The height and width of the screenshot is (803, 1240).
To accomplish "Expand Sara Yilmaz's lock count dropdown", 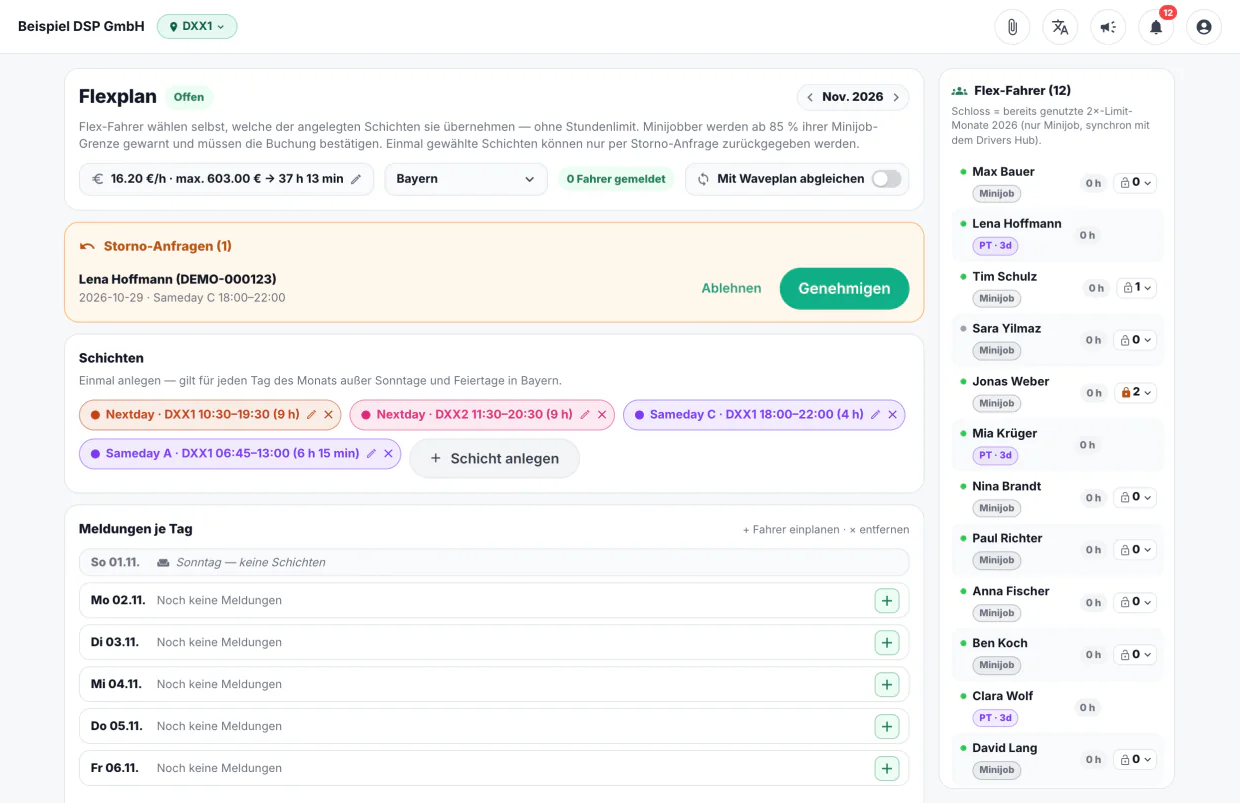I will [x=1136, y=340].
